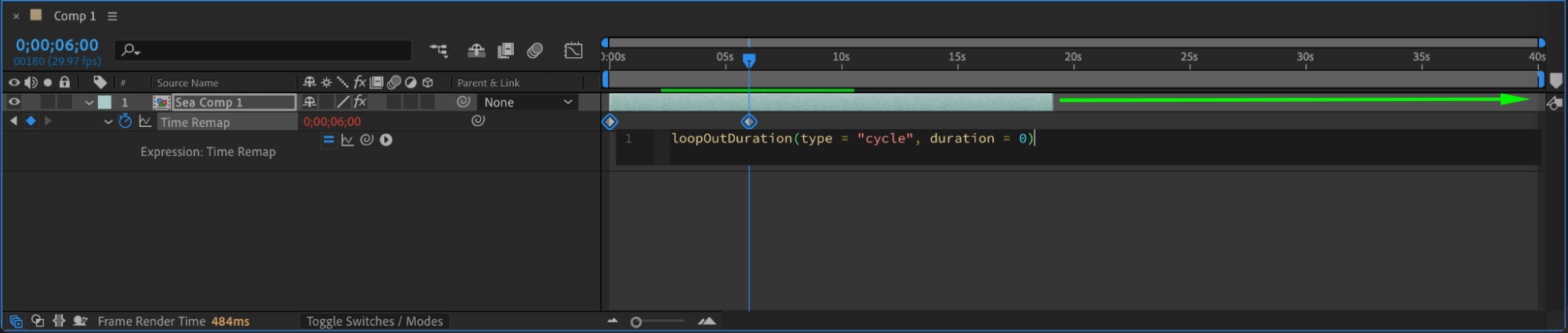Click the Graph Editor icon in the timeline header

point(573,51)
